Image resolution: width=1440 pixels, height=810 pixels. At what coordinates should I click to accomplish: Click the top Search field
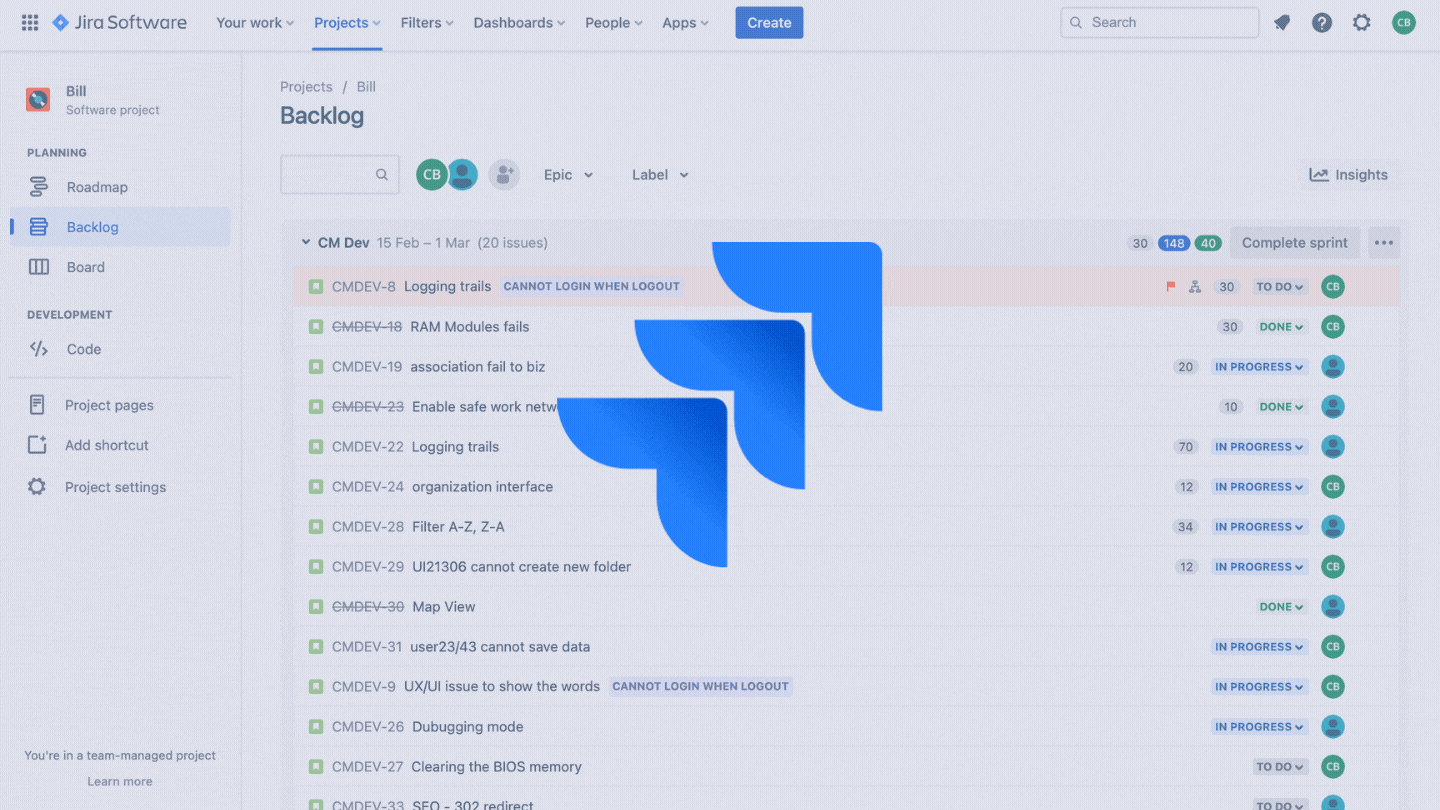click(1160, 22)
